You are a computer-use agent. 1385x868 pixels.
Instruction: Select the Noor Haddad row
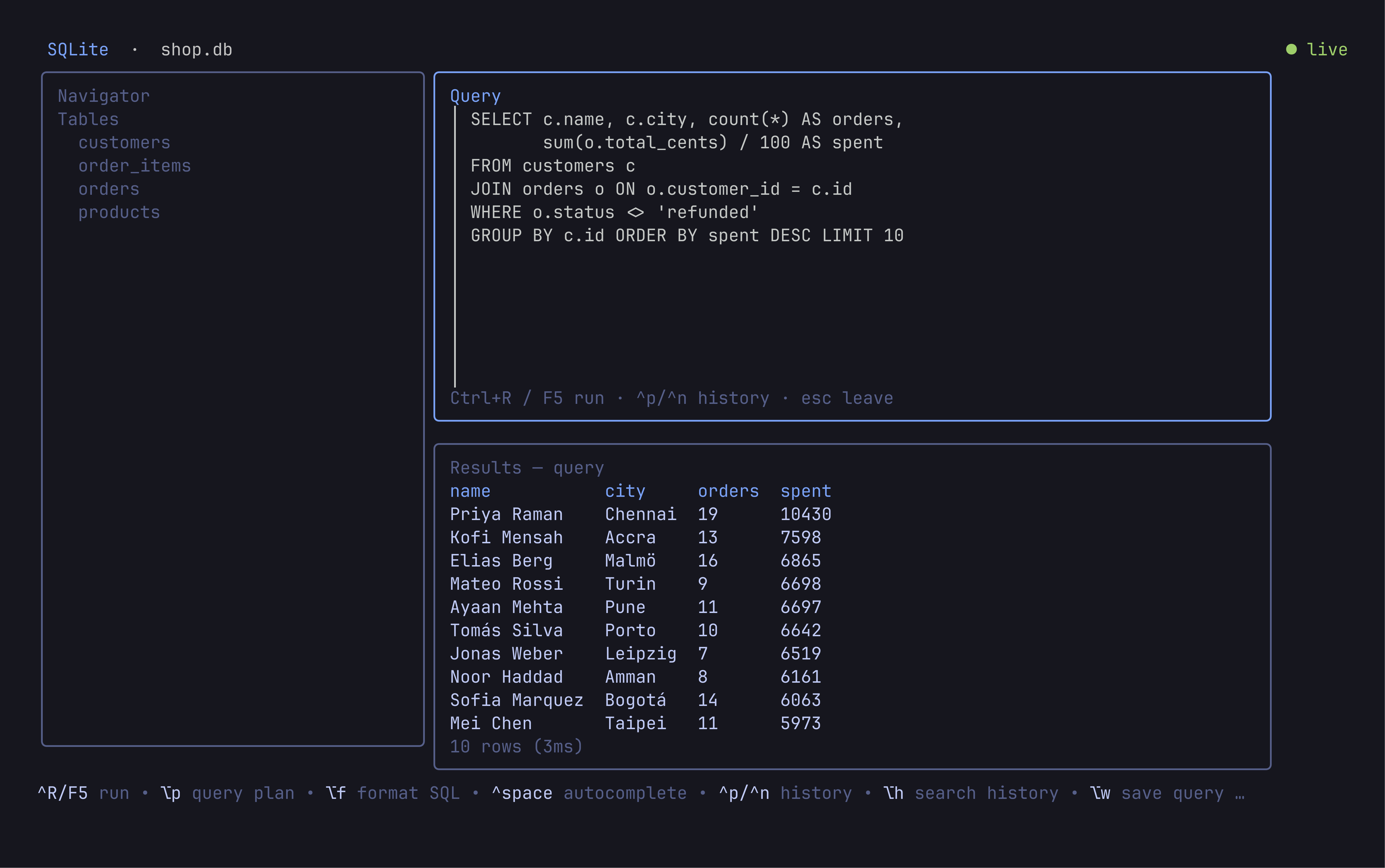(635, 678)
